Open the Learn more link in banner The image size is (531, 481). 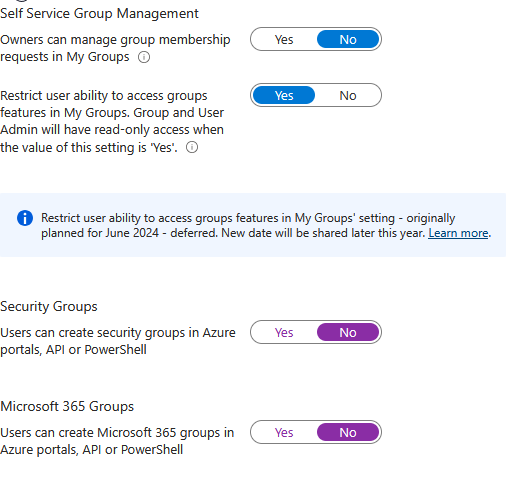(x=458, y=233)
